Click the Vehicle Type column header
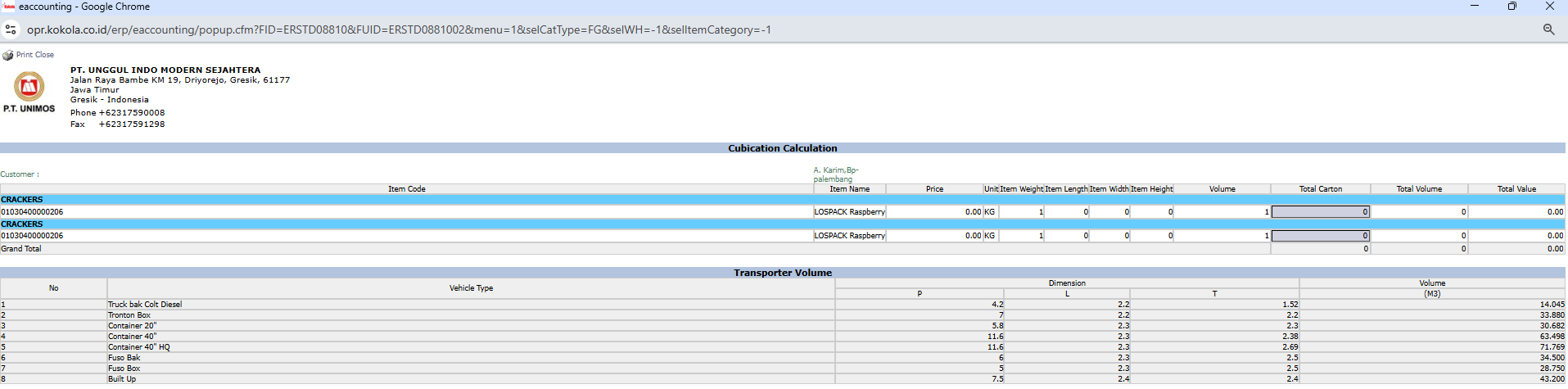The image size is (1568, 389). click(x=471, y=288)
